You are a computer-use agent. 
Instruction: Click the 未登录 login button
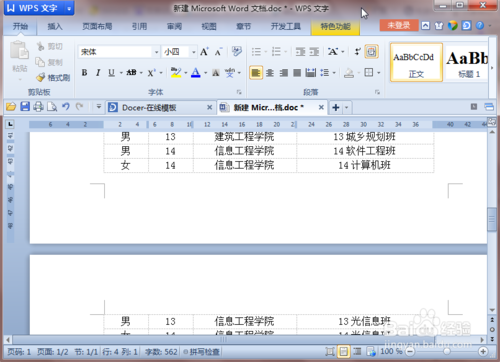tap(399, 25)
